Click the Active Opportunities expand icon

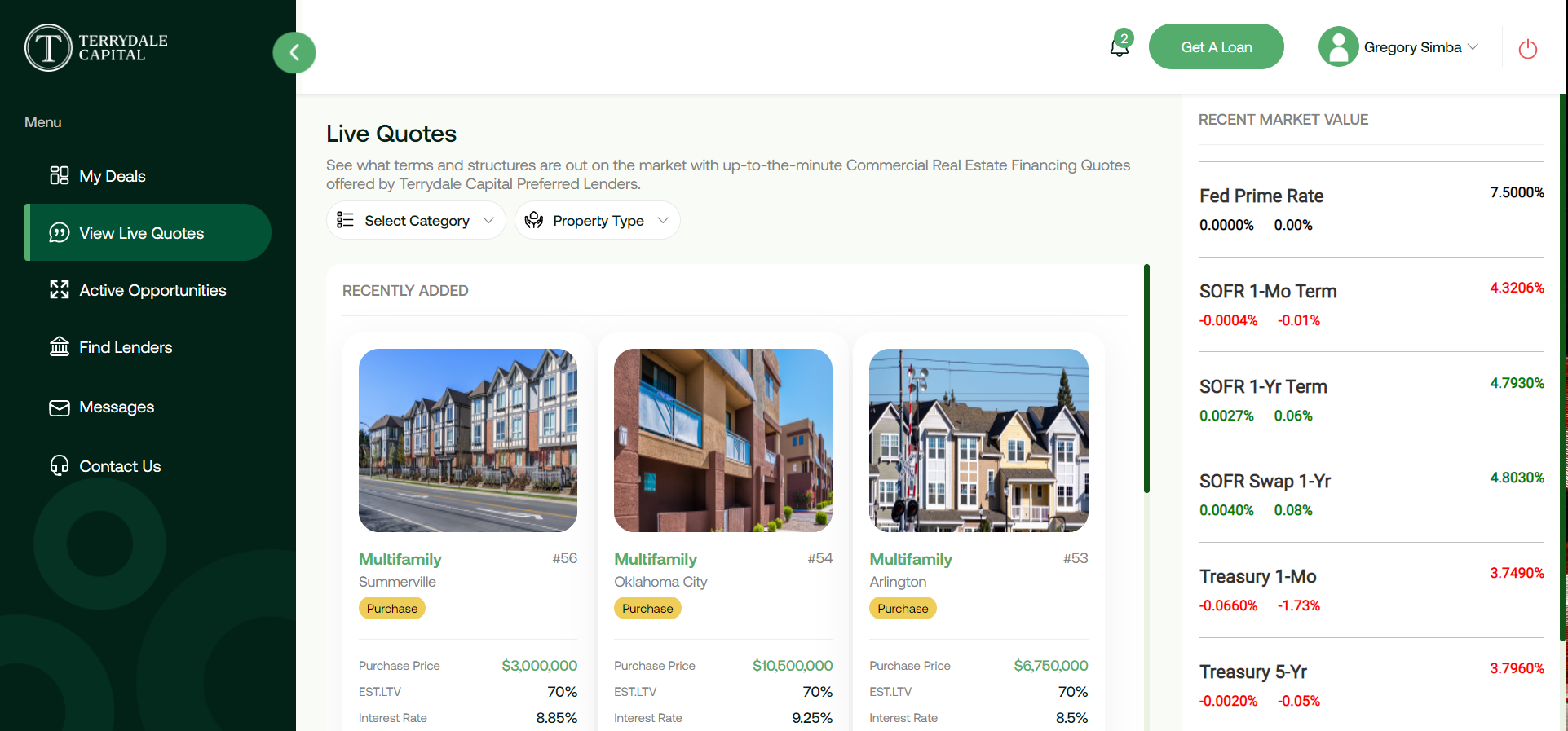pyautogui.click(x=60, y=290)
